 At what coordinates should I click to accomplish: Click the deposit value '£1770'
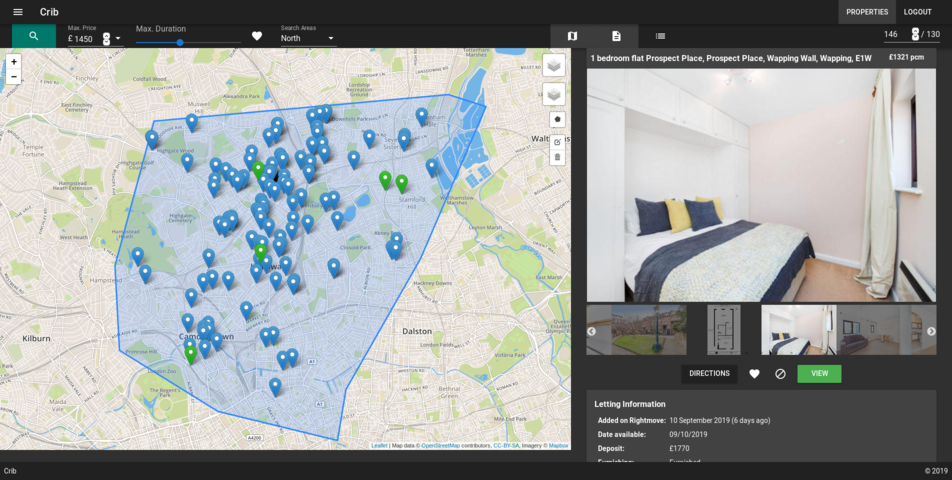[x=680, y=449]
